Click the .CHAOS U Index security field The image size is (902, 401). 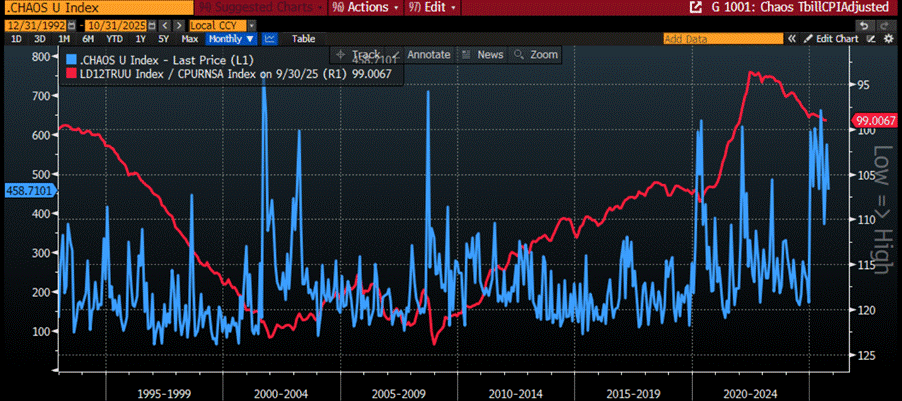click(x=97, y=8)
